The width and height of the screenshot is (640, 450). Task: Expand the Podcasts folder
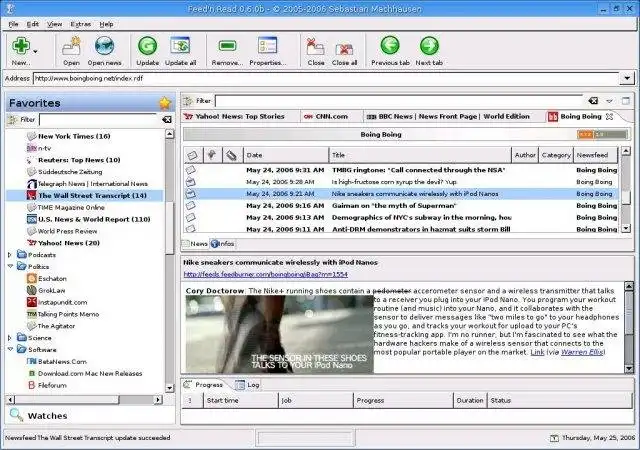click(x=10, y=255)
